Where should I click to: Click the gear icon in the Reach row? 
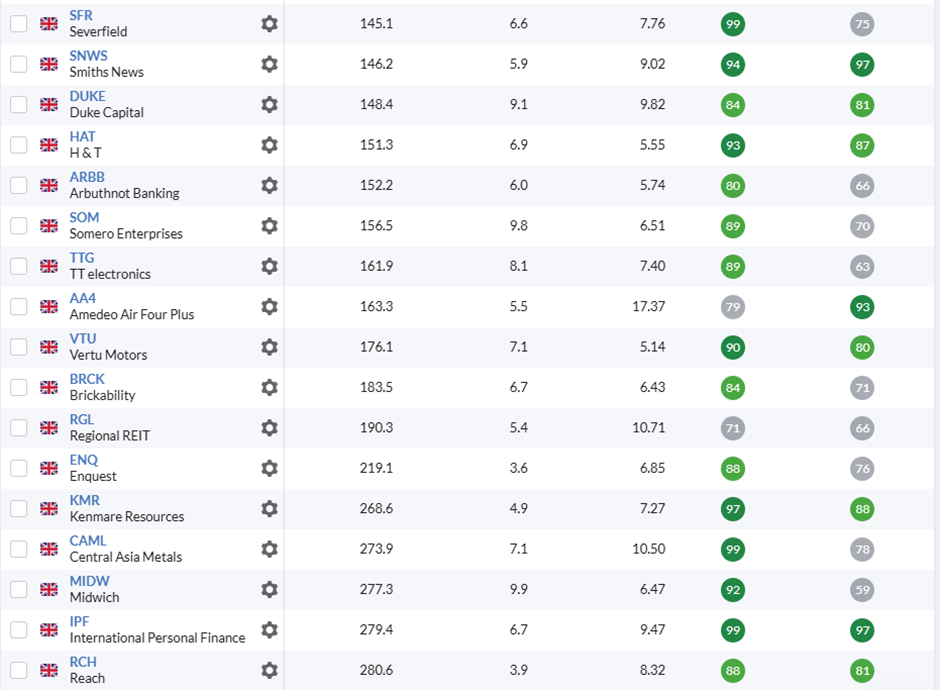click(x=269, y=670)
